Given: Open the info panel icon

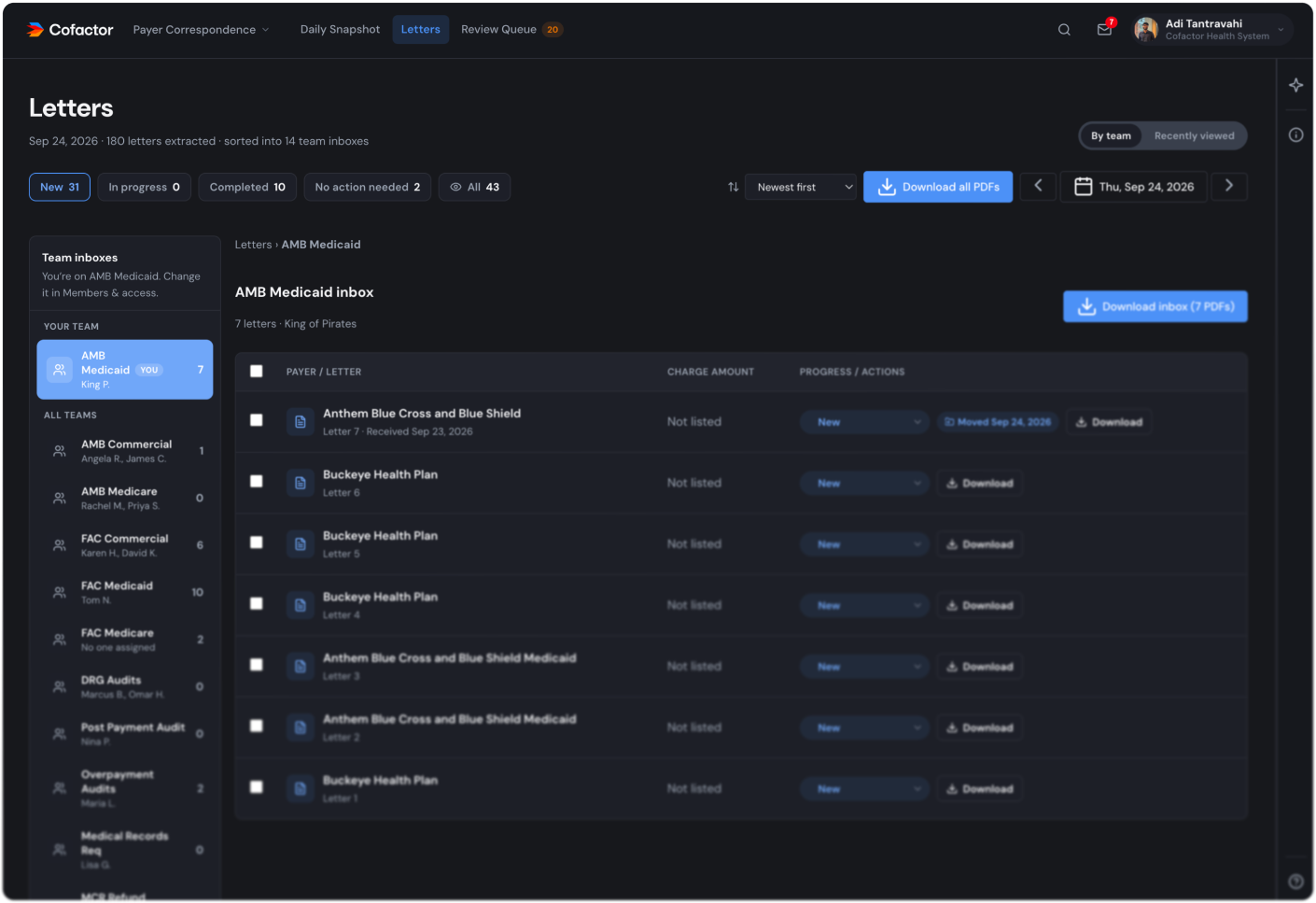Looking at the screenshot, I should point(1296,135).
